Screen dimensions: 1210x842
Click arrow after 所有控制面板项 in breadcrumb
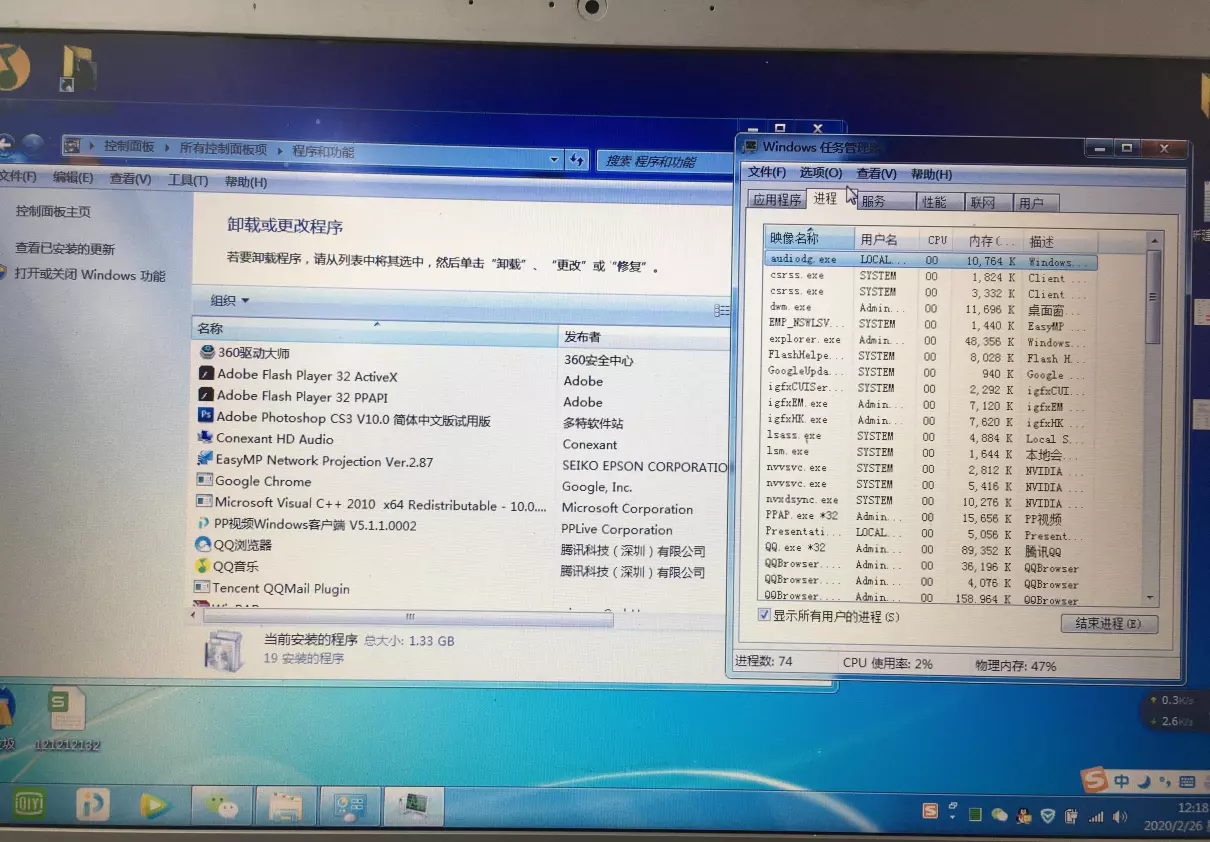pos(281,150)
